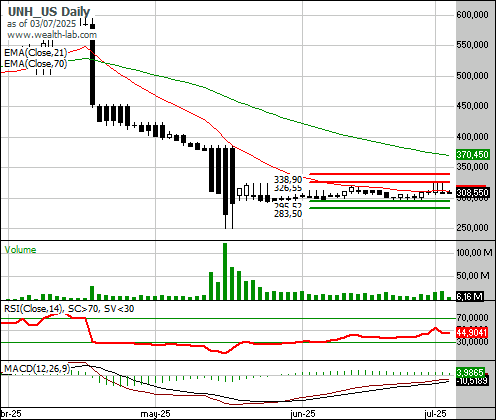
Task: Click the black 308,550 last price tag
Action: tap(473, 193)
